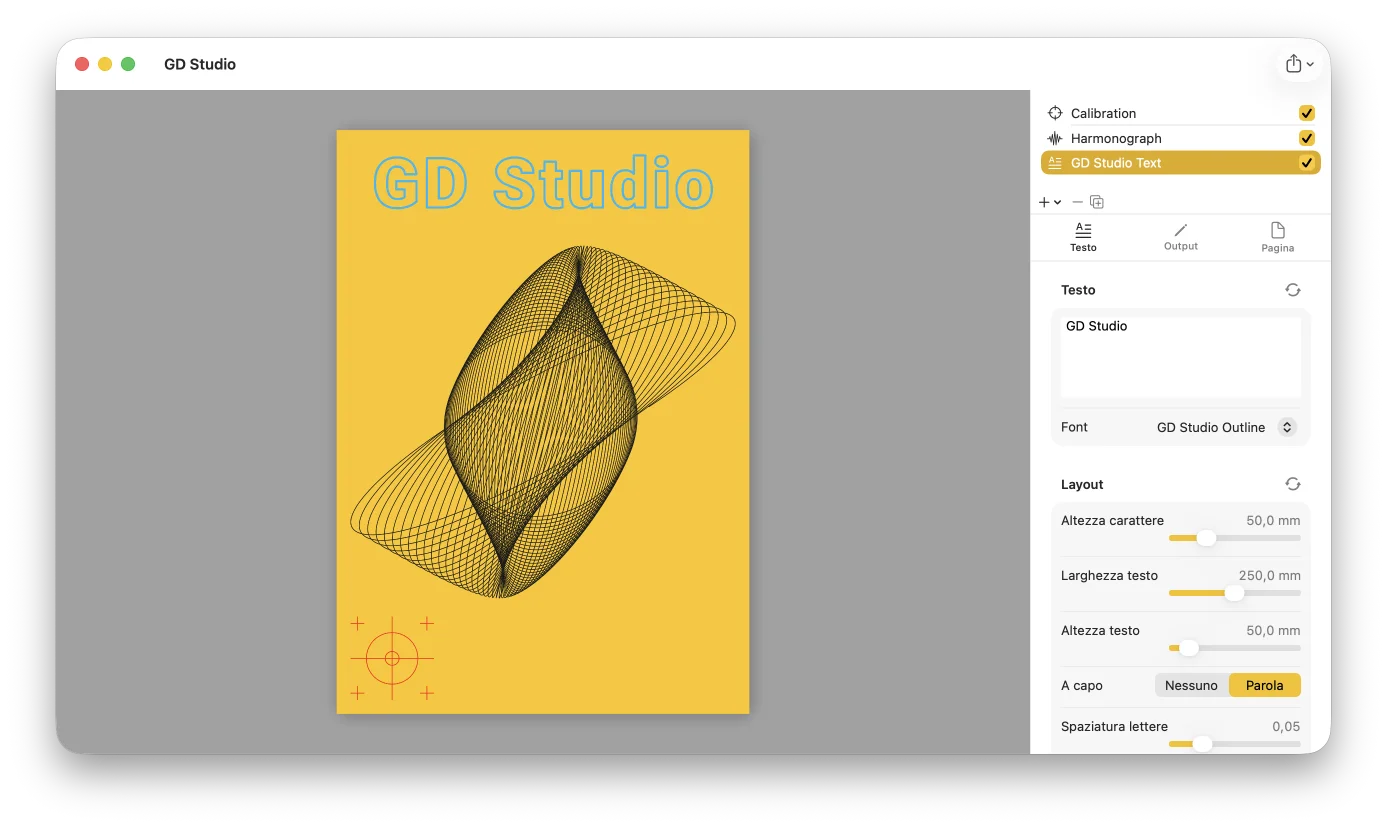Switch to the Pagina tab

tap(1277, 238)
